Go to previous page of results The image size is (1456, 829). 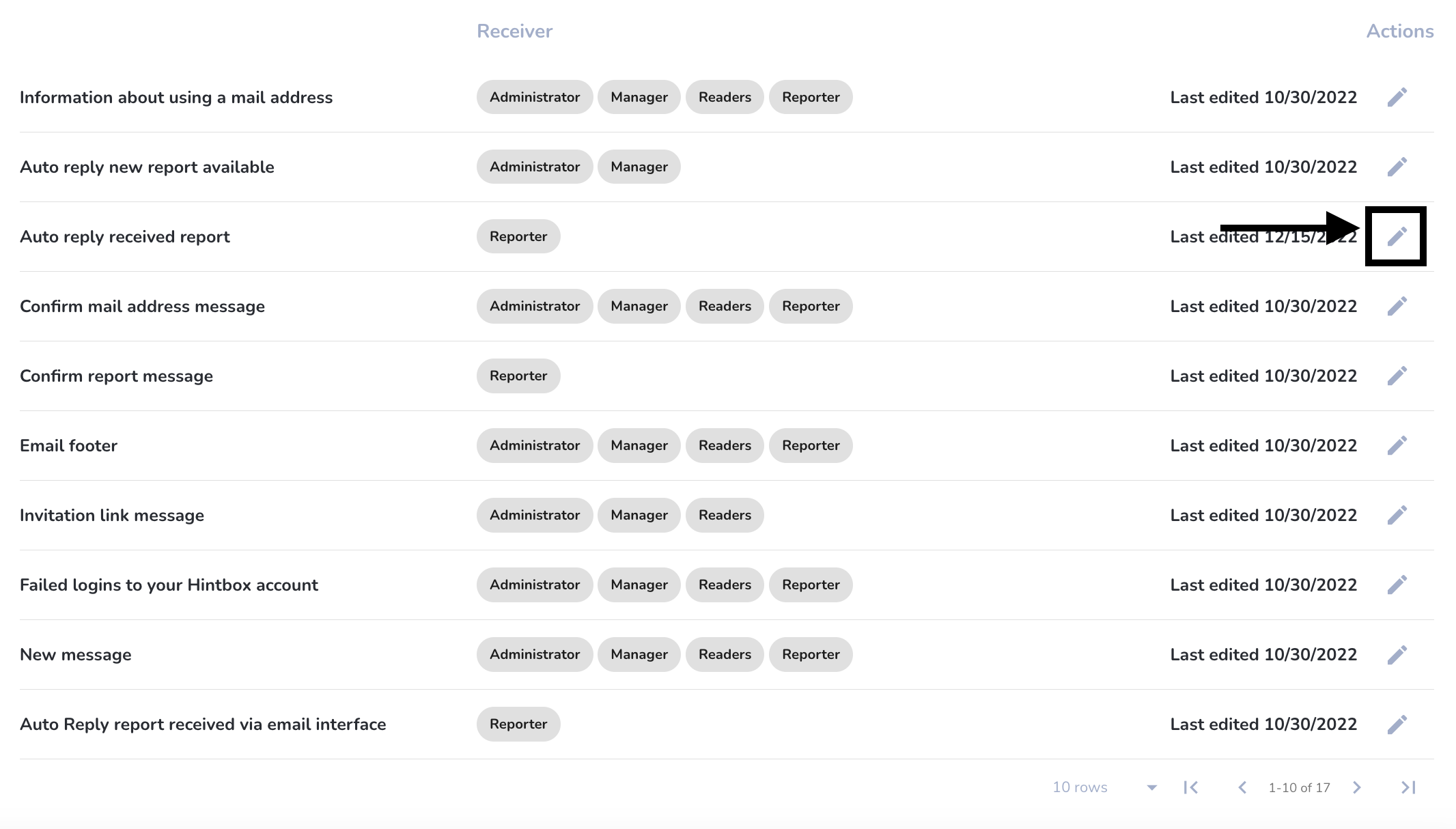click(x=1242, y=787)
